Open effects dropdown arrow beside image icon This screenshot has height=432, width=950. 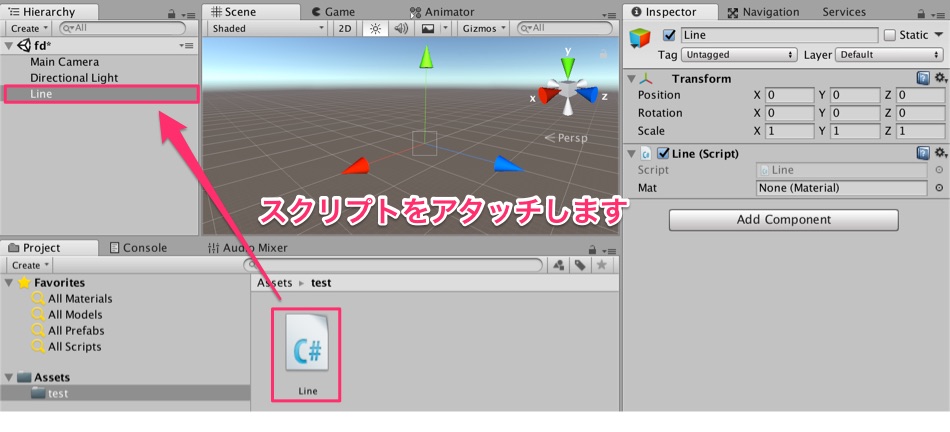[x=446, y=28]
